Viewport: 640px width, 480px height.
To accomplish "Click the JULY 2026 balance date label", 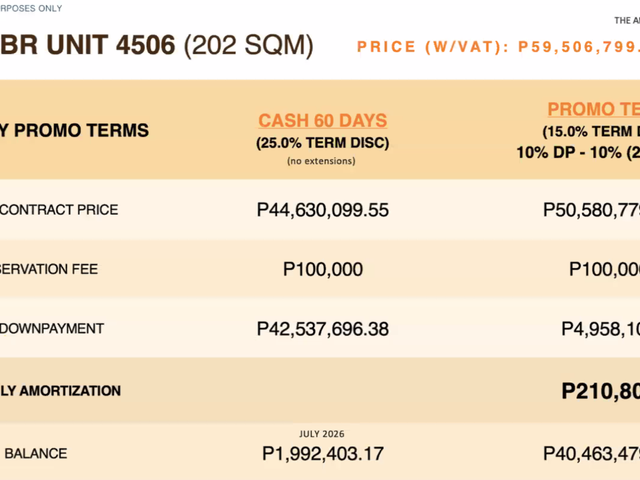I will 322,434.
